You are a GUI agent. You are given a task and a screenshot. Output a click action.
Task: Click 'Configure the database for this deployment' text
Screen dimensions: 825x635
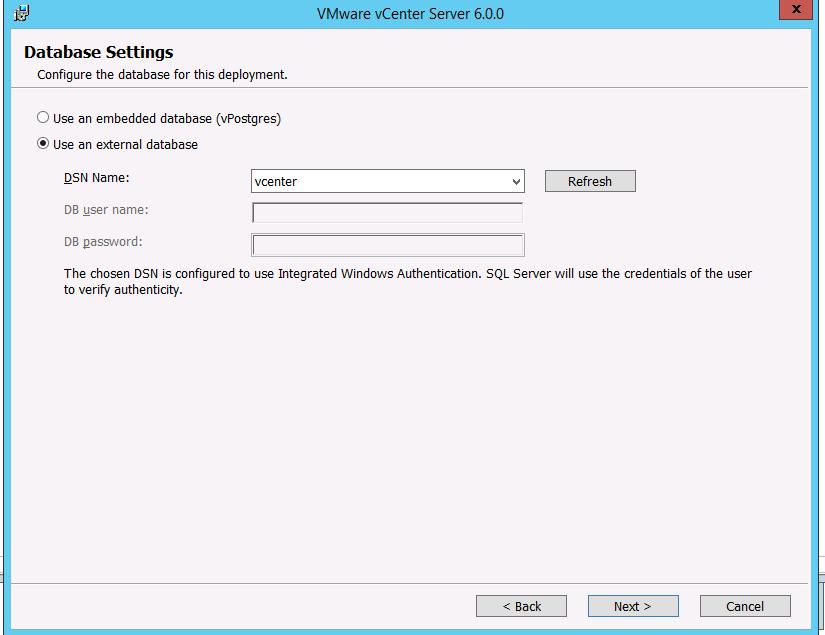click(162, 75)
